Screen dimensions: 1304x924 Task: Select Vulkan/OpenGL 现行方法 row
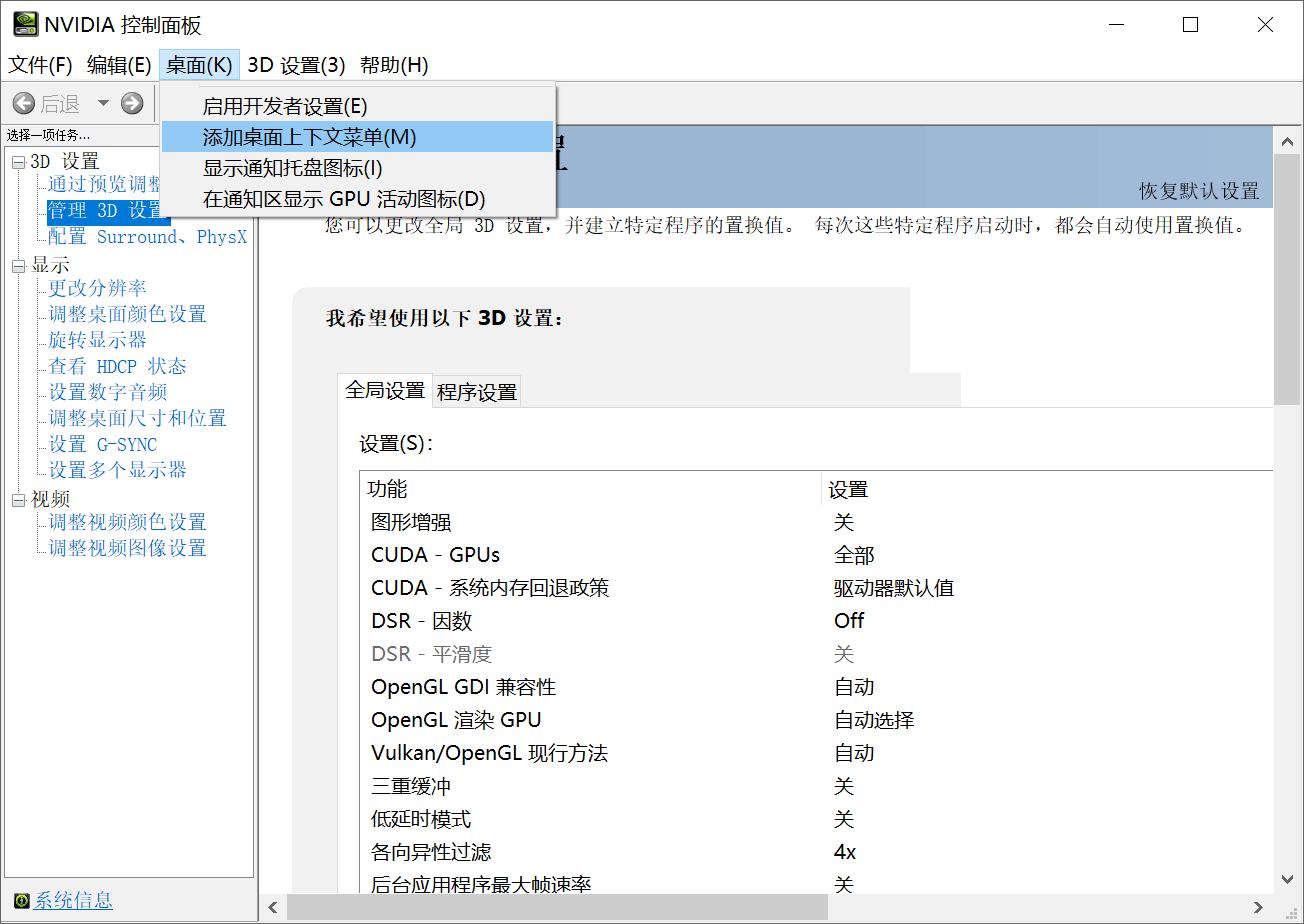(x=816, y=753)
